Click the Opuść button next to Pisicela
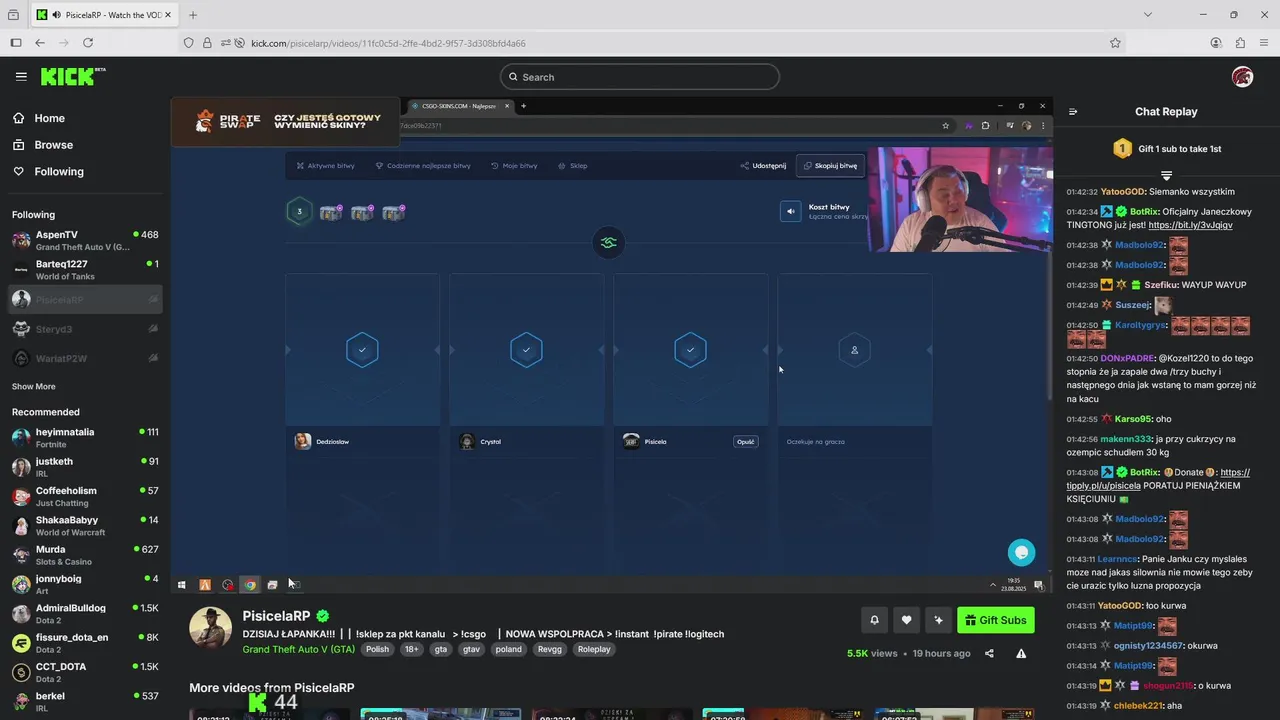Viewport: 1280px width, 720px height. 745,441
